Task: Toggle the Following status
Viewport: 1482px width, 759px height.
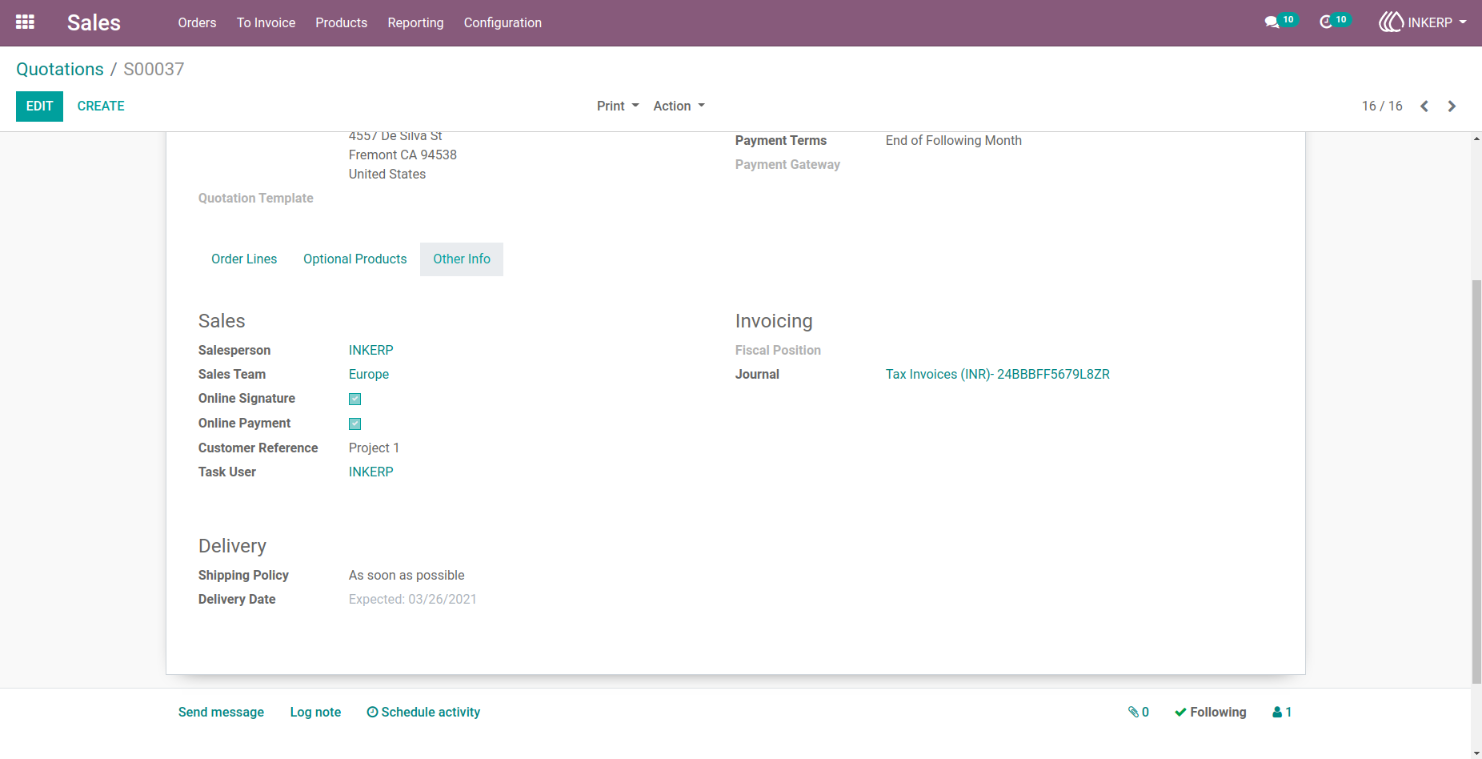Action: pos(1210,712)
